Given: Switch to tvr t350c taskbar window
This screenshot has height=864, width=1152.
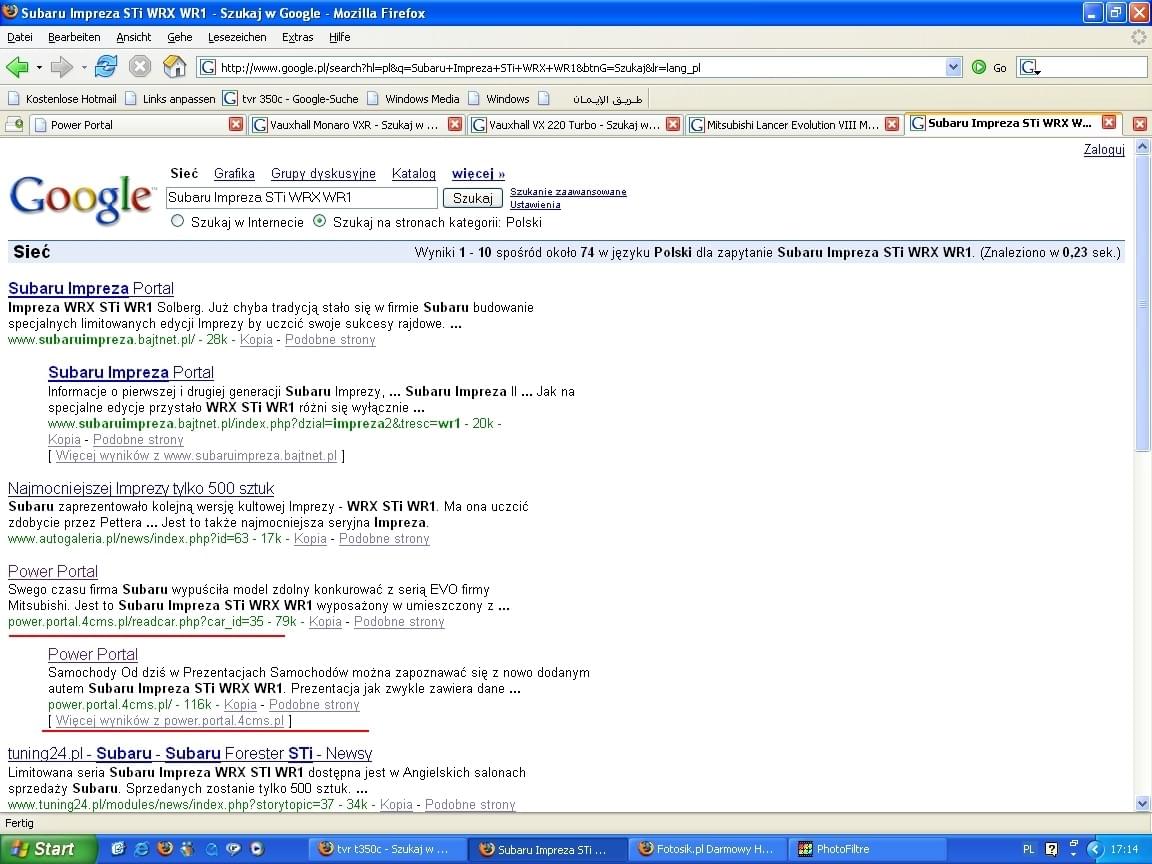Looking at the screenshot, I should click(x=386, y=849).
